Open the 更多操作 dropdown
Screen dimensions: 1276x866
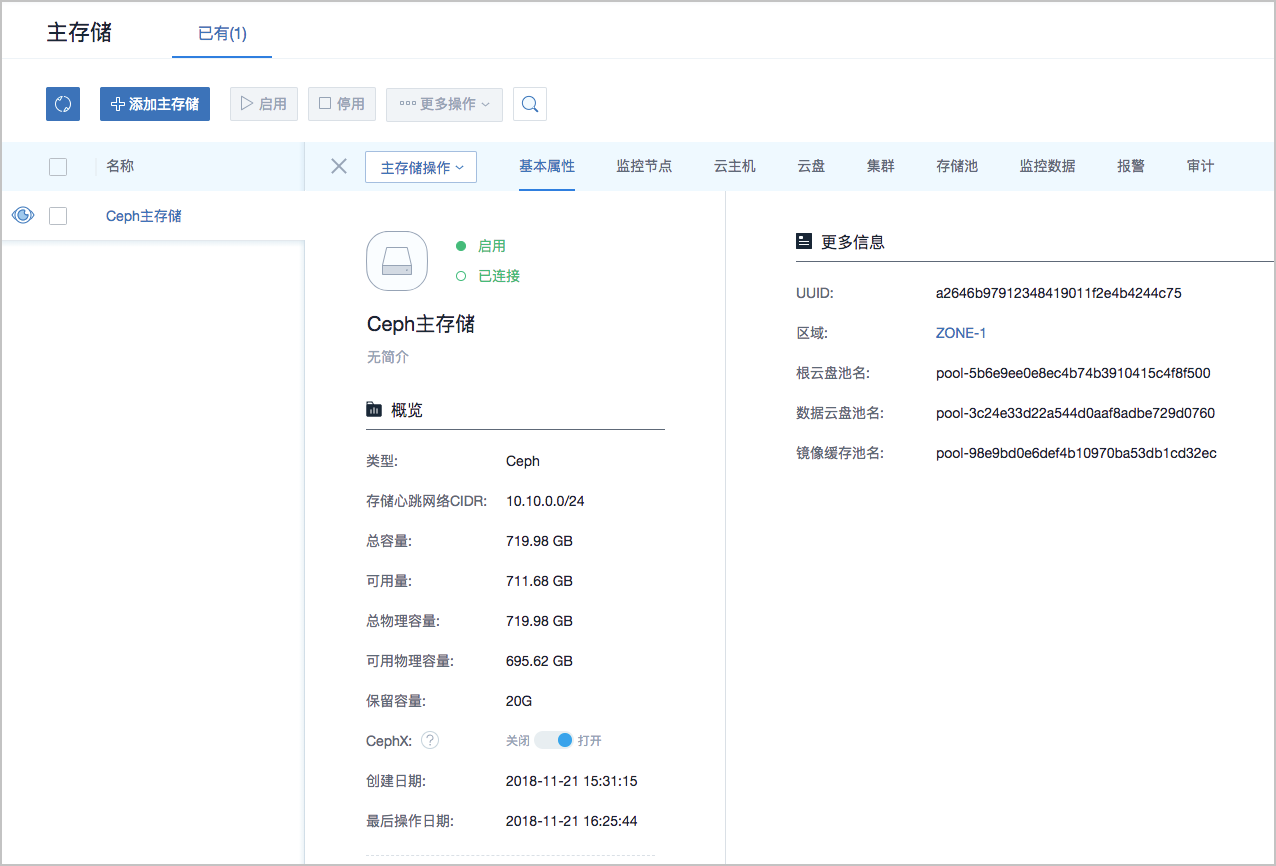(444, 104)
